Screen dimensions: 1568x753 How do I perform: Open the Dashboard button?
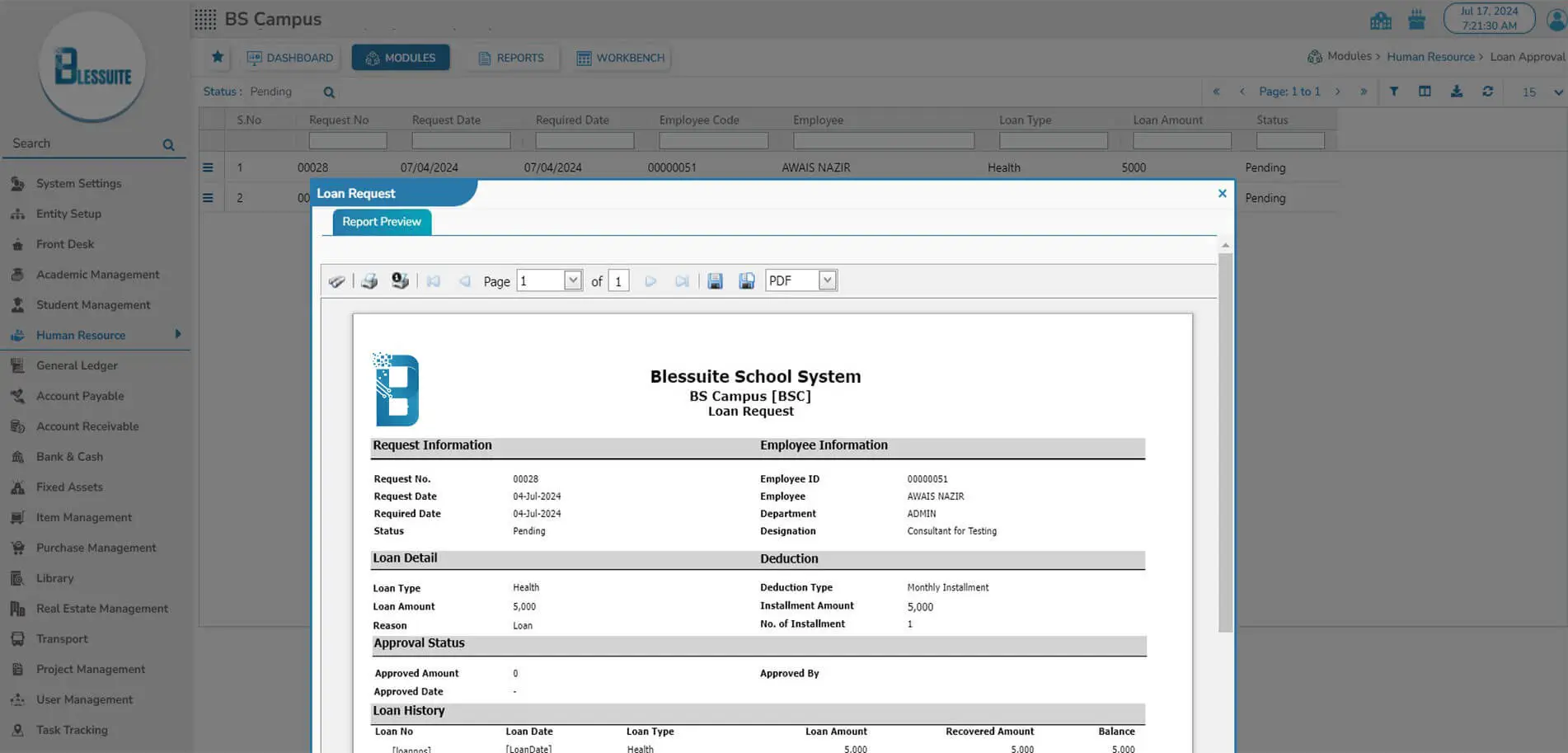click(x=290, y=58)
